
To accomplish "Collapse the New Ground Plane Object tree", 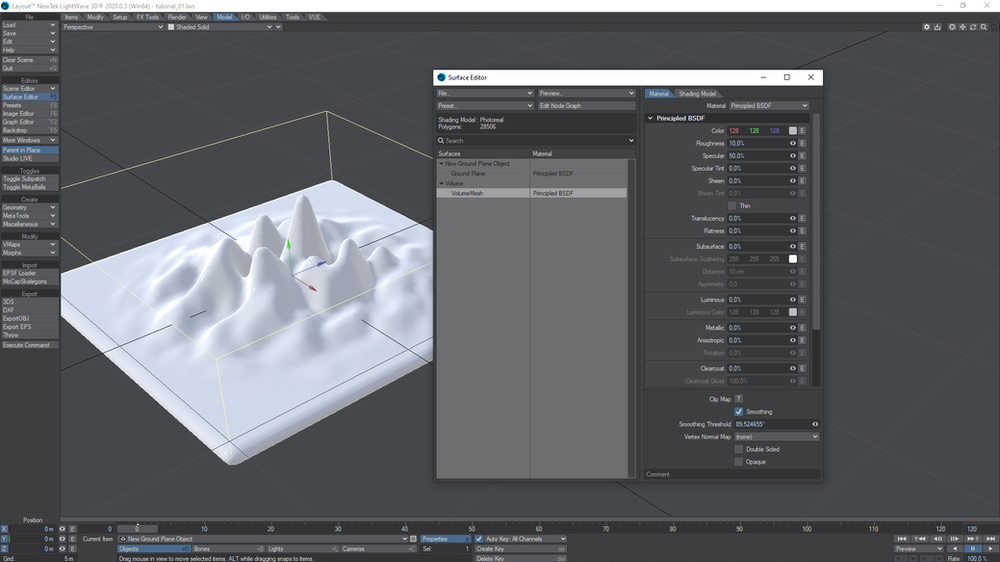I will [x=441, y=164].
